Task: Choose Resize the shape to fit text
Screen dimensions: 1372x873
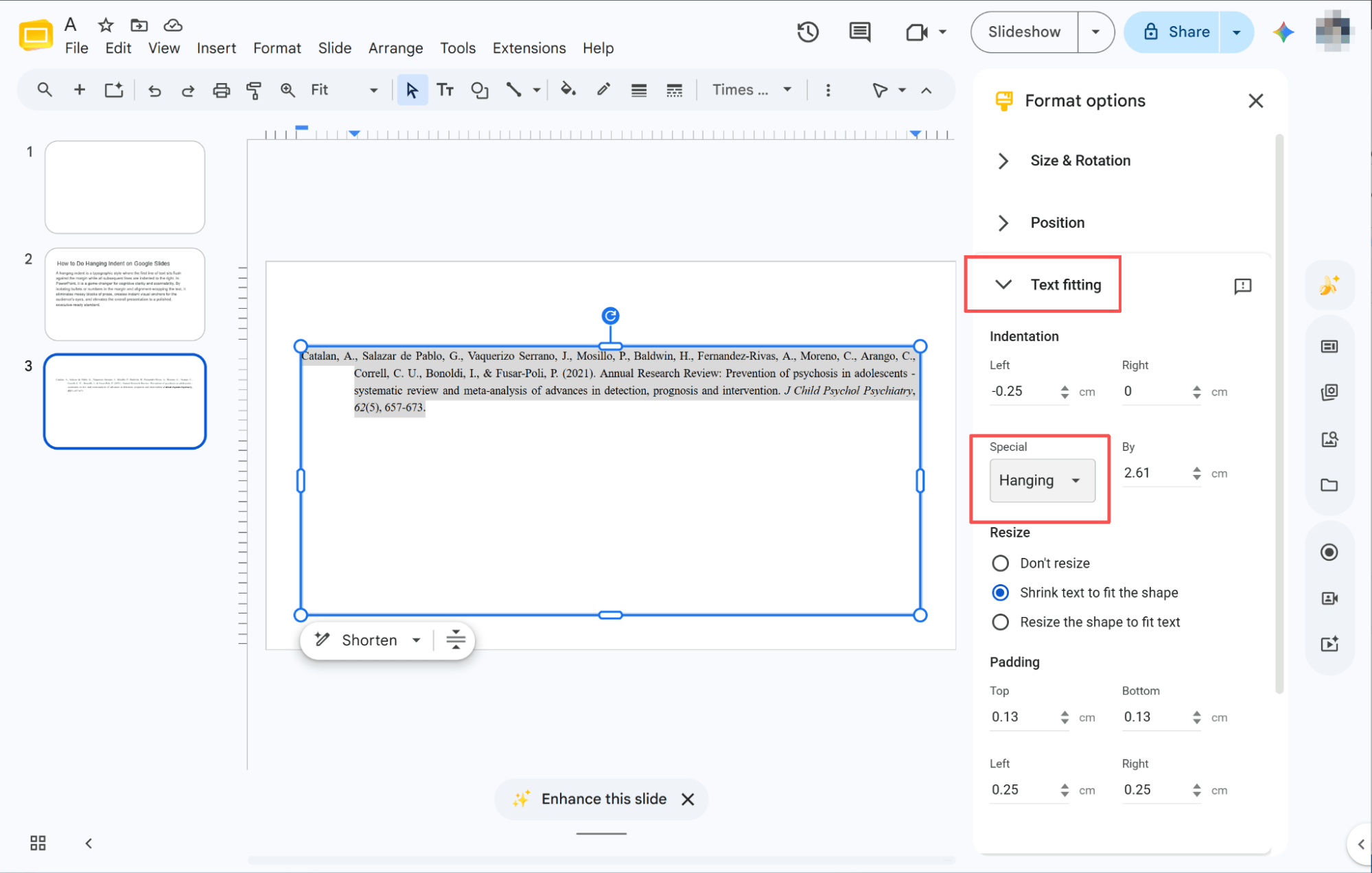Action: 1000,622
